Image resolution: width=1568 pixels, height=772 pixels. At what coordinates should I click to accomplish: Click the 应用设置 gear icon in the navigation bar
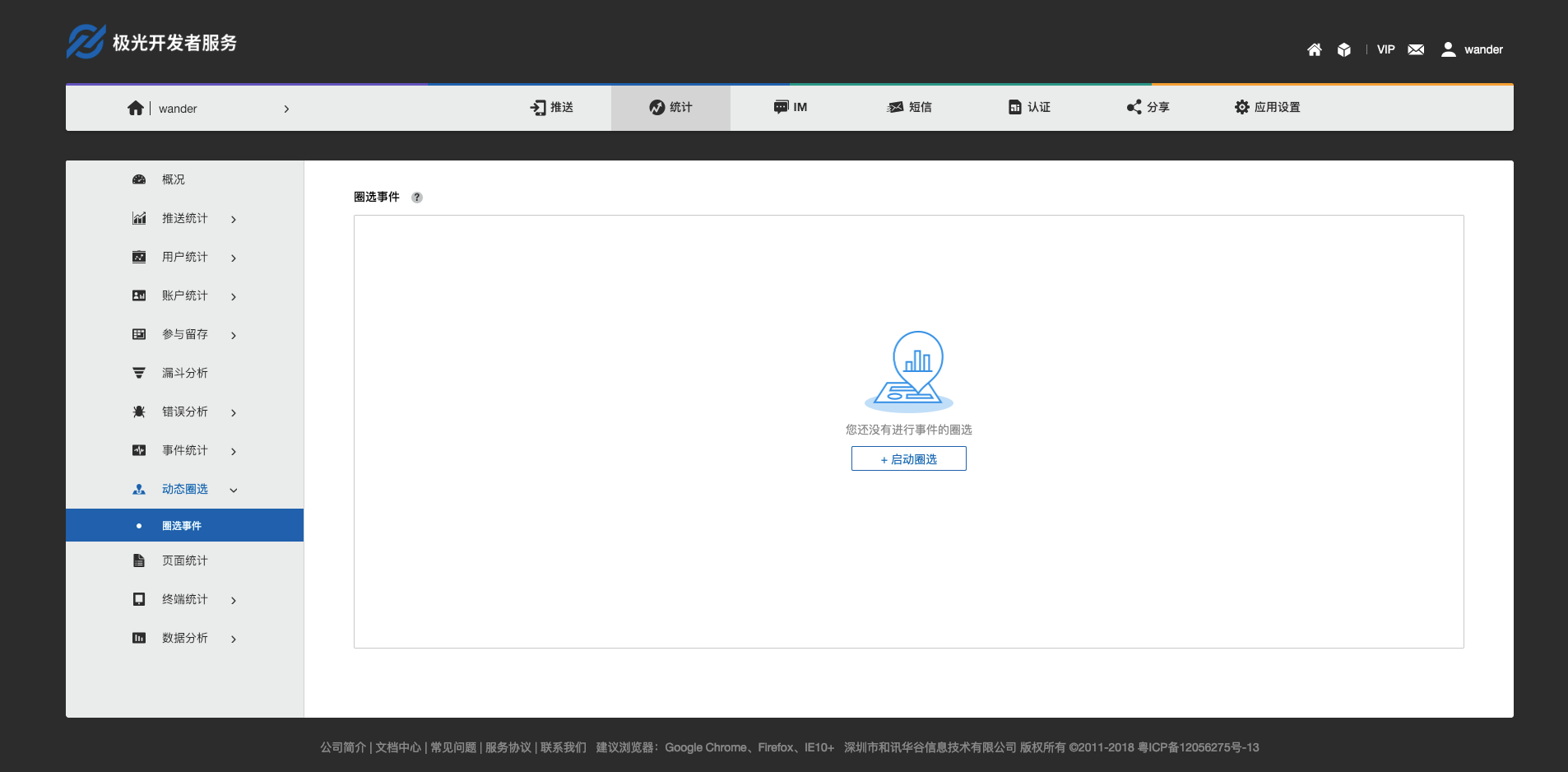1241,107
